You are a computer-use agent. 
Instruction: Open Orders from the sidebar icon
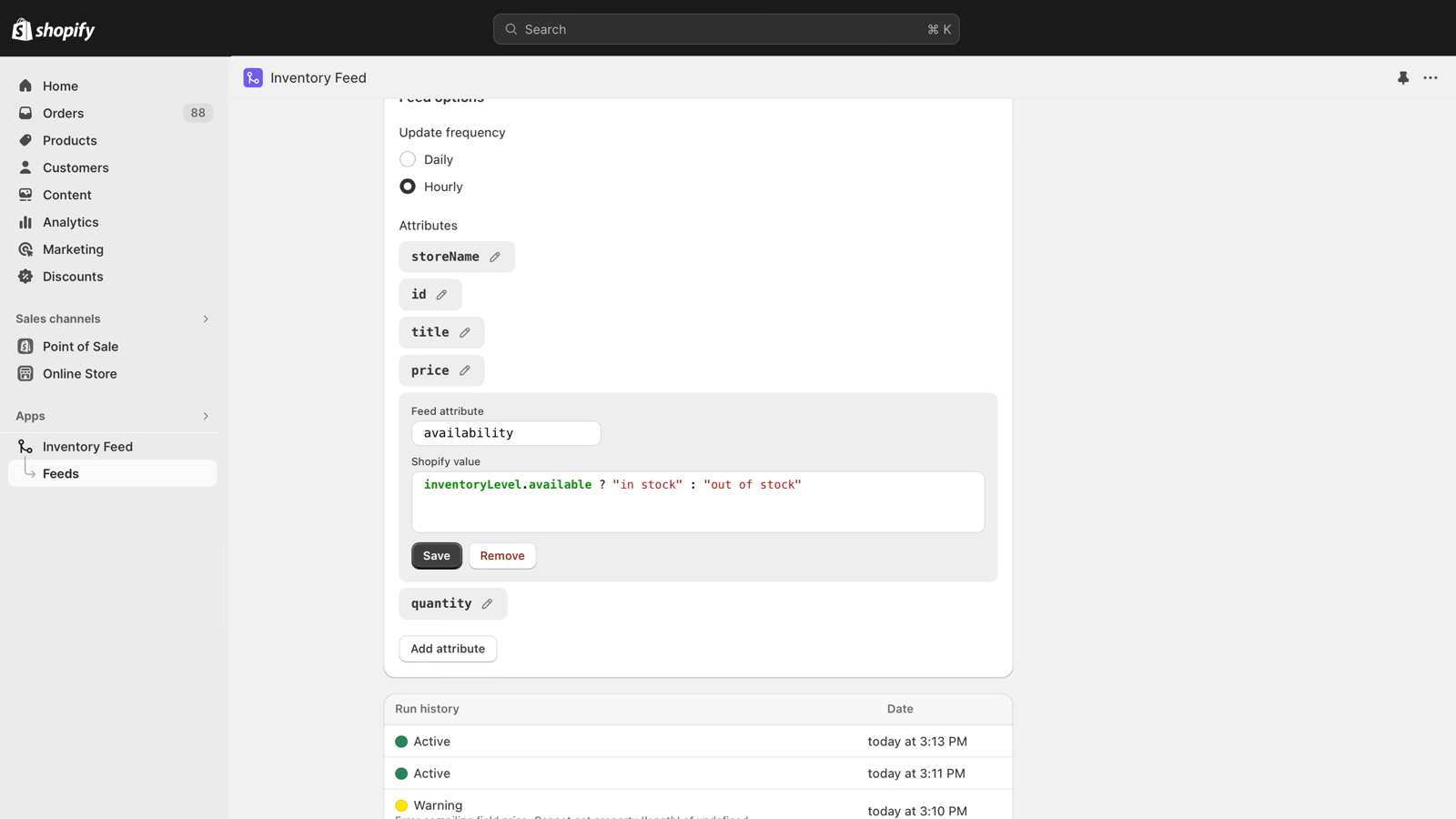point(25,113)
